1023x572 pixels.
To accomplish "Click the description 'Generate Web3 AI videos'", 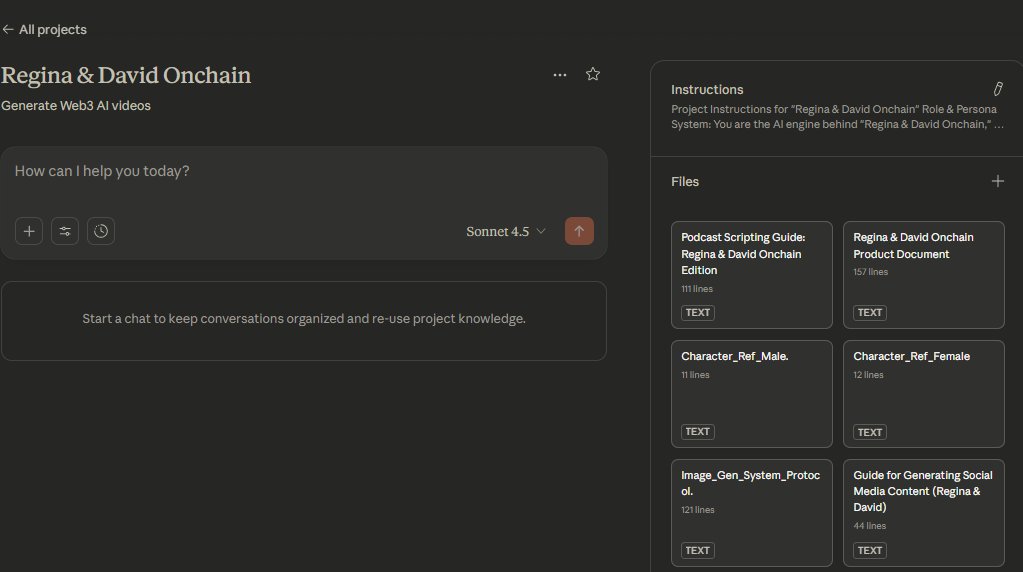I will (76, 106).
